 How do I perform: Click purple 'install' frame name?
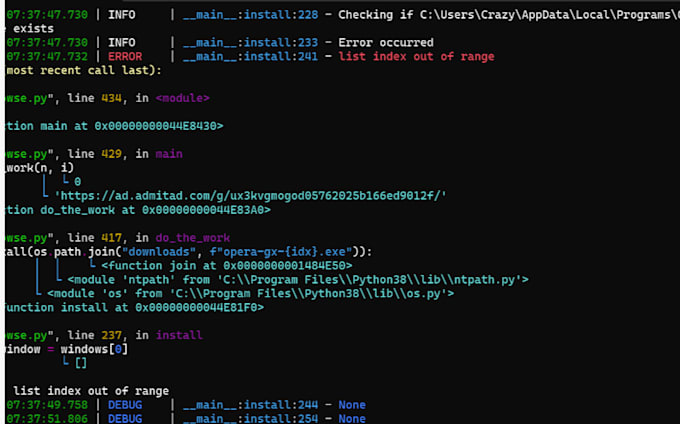(x=179, y=335)
